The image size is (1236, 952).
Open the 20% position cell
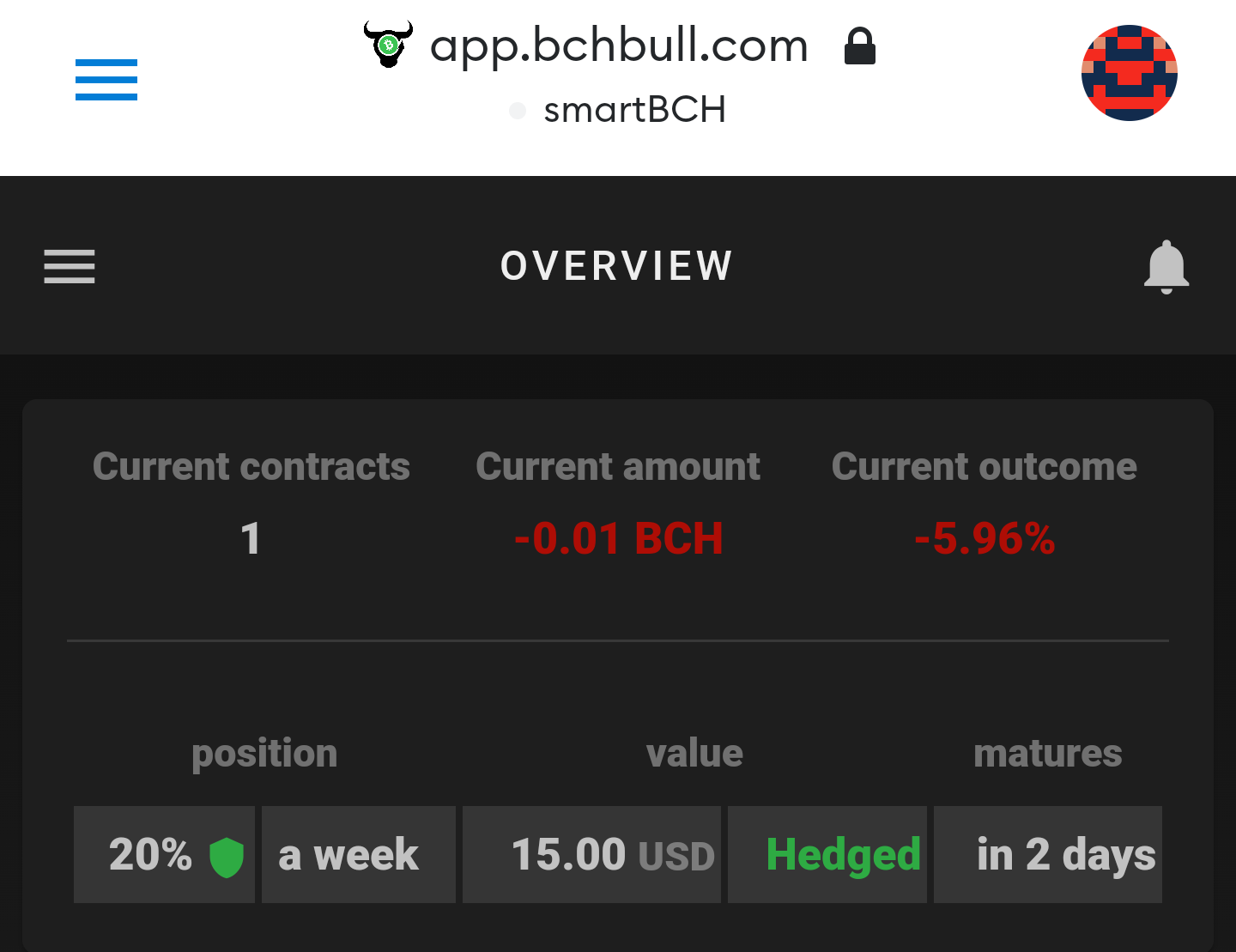164,854
